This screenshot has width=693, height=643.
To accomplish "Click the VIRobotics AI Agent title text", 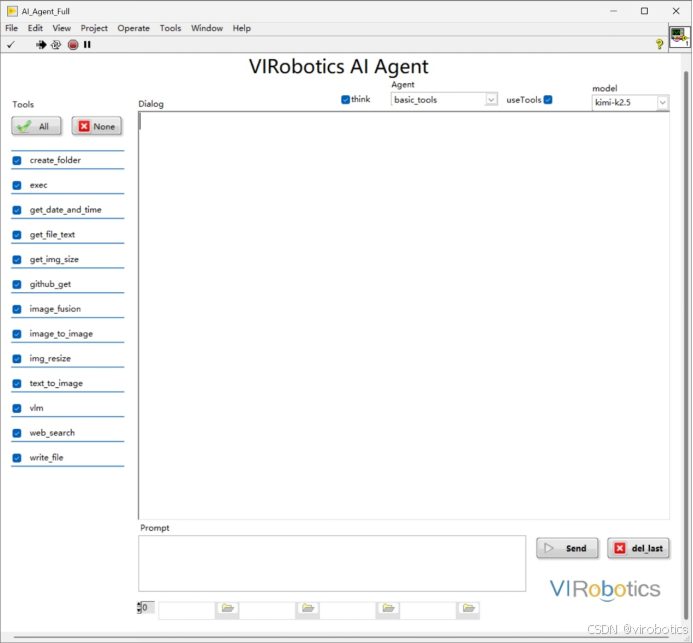I will pyautogui.click(x=339, y=67).
